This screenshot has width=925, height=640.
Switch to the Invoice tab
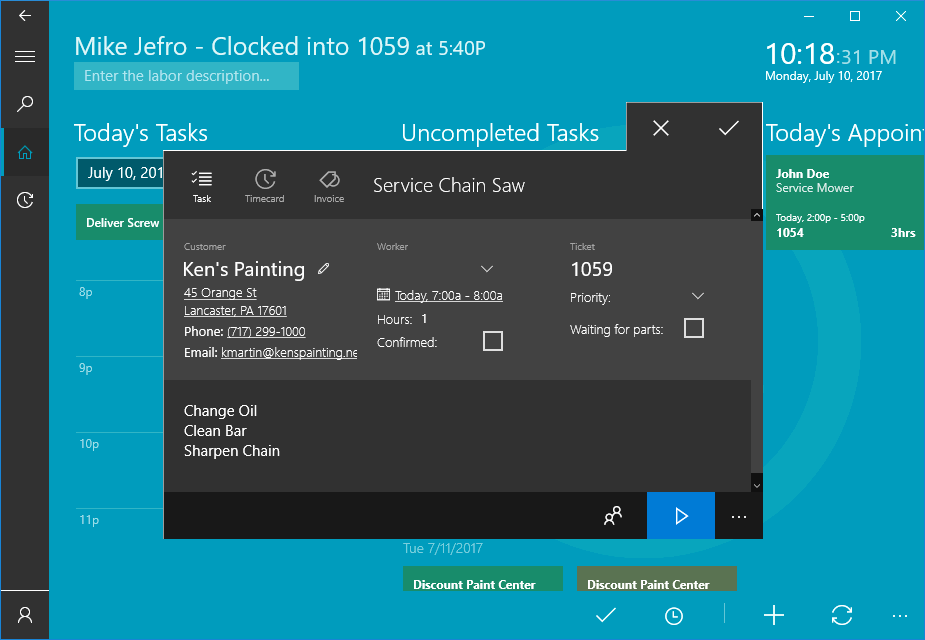pyautogui.click(x=328, y=185)
